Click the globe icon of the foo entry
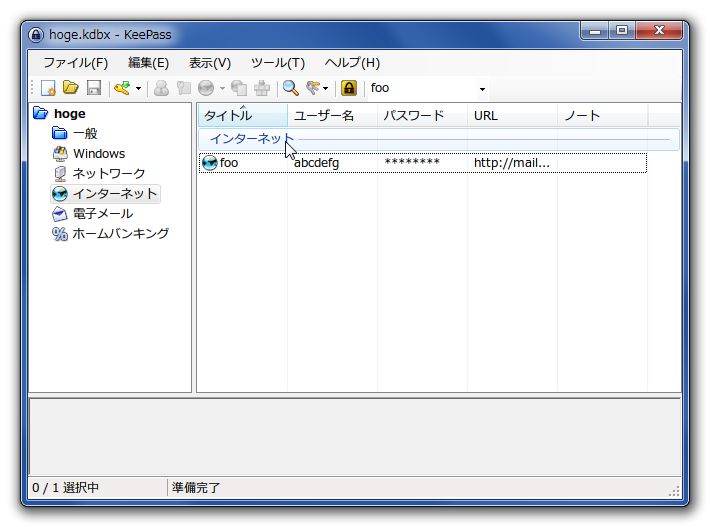 [x=209, y=163]
